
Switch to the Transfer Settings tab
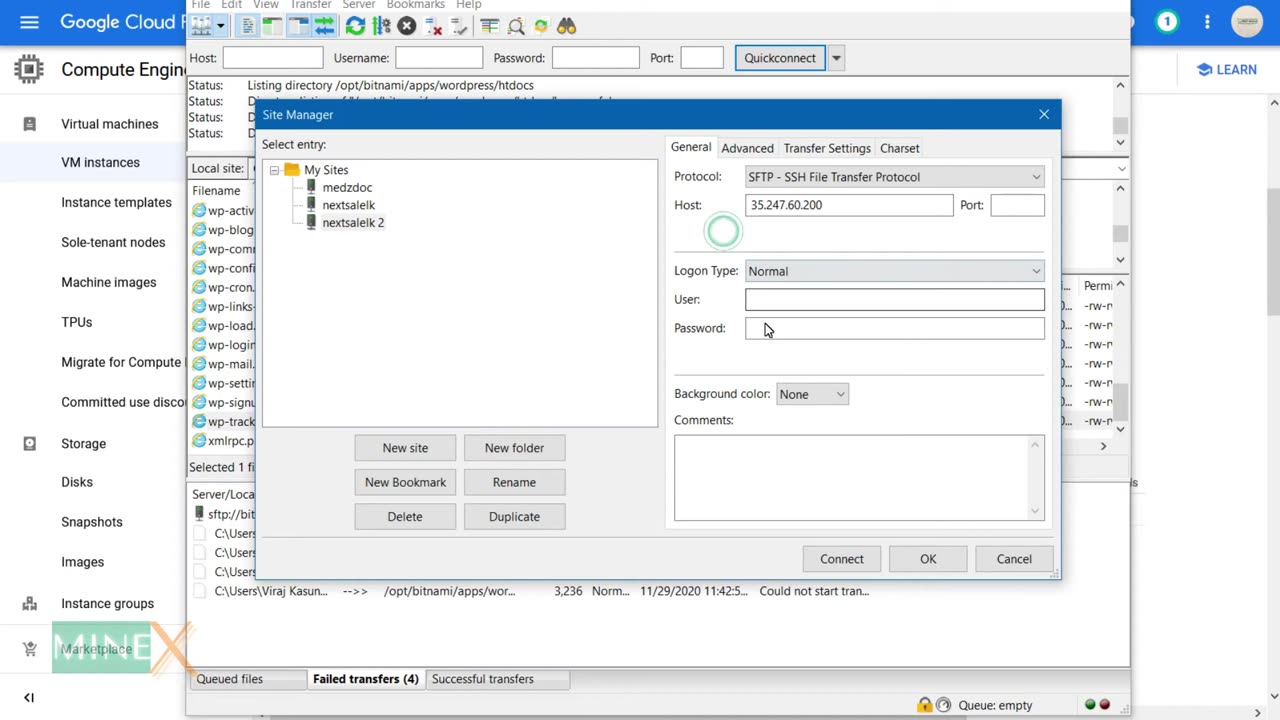click(827, 148)
